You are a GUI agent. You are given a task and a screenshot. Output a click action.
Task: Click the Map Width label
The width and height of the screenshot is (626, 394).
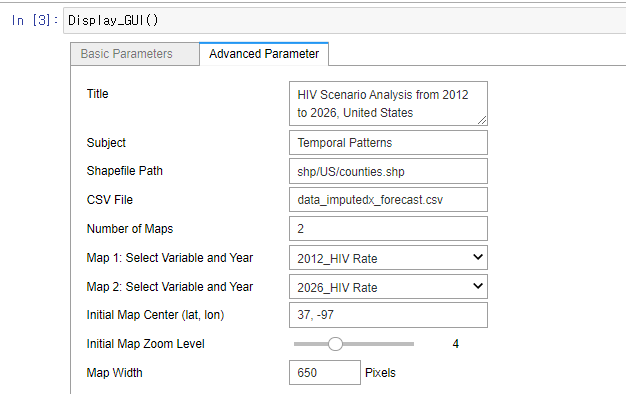coord(115,372)
